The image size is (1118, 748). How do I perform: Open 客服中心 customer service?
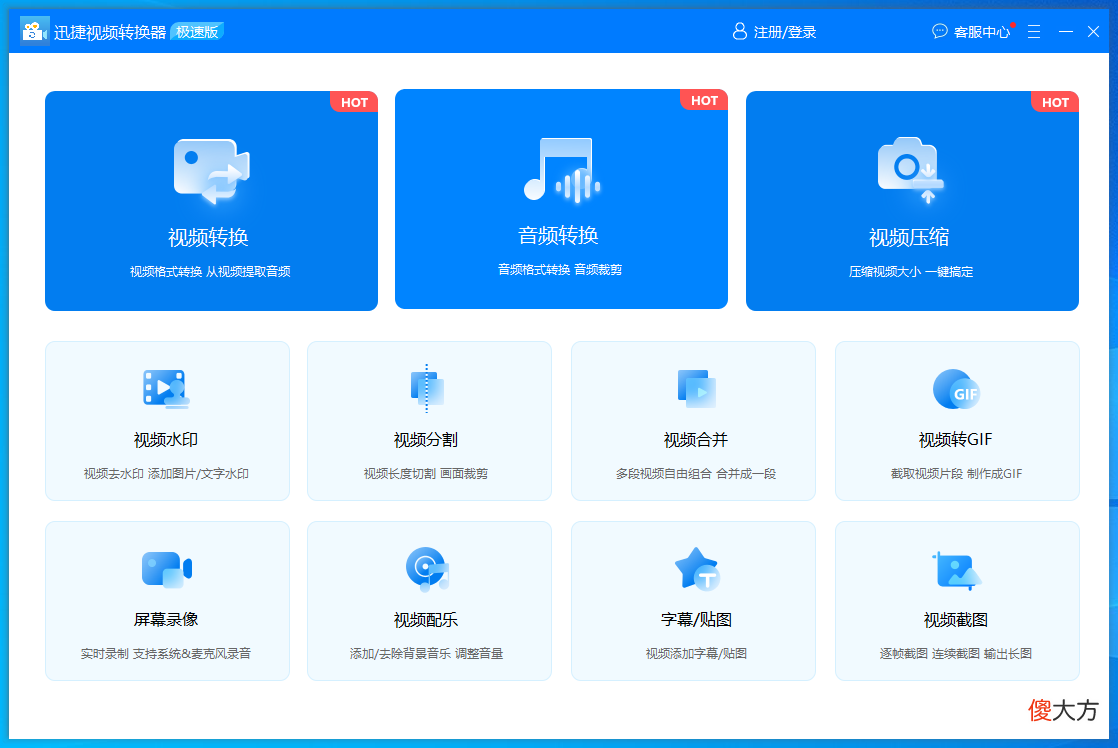click(982, 32)
